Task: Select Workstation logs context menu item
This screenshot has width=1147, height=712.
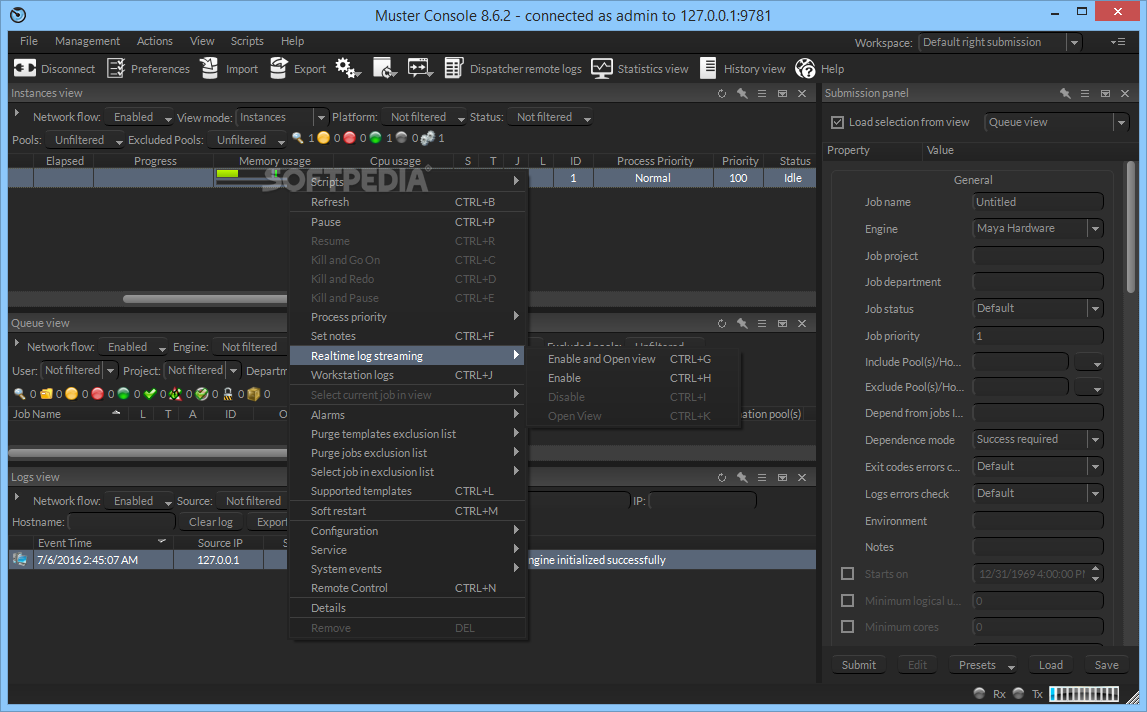Action: click(x=407, y=375)
